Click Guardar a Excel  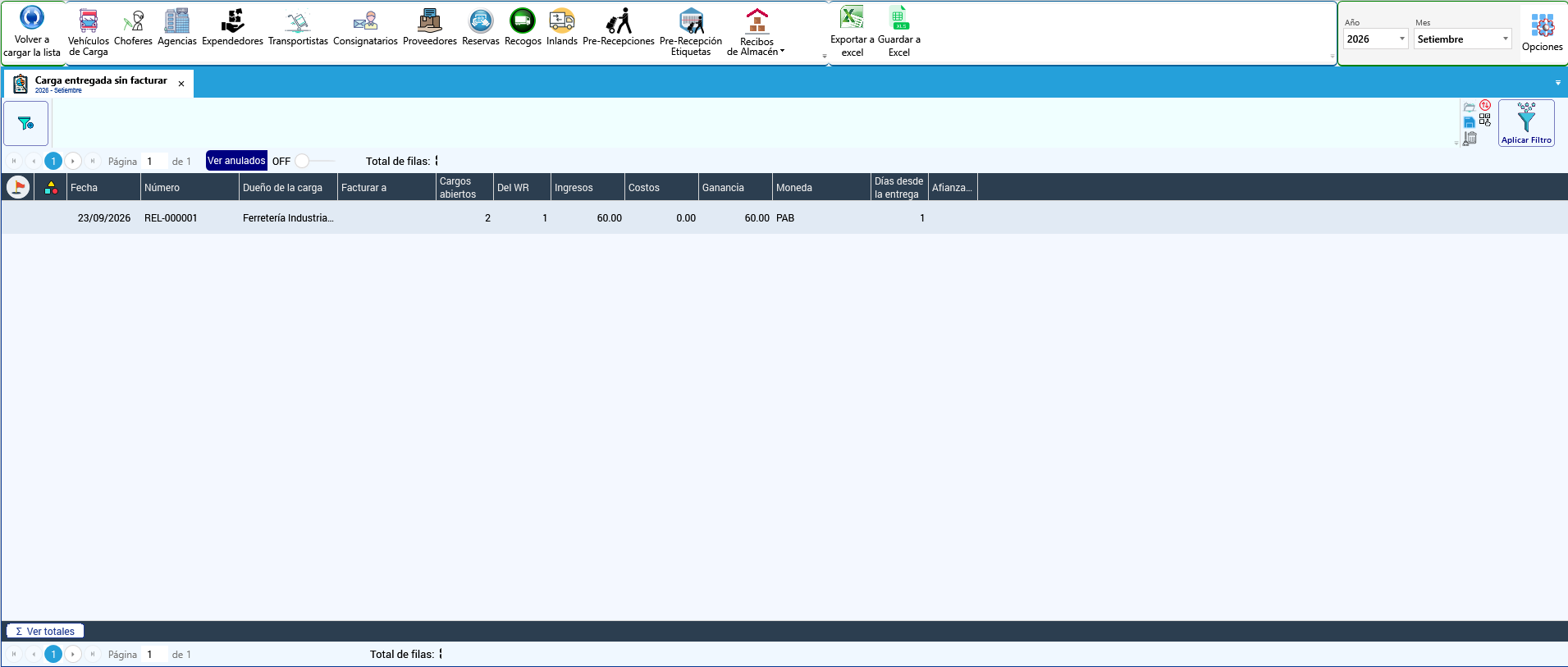click(x=899, y=33)
